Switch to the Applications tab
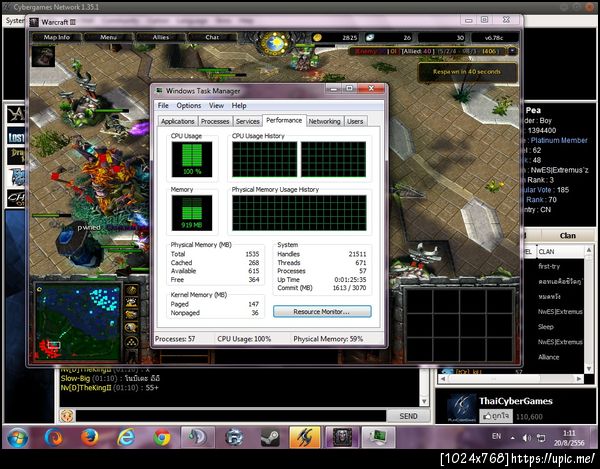The image size is (600, 469). click(178, 121)
